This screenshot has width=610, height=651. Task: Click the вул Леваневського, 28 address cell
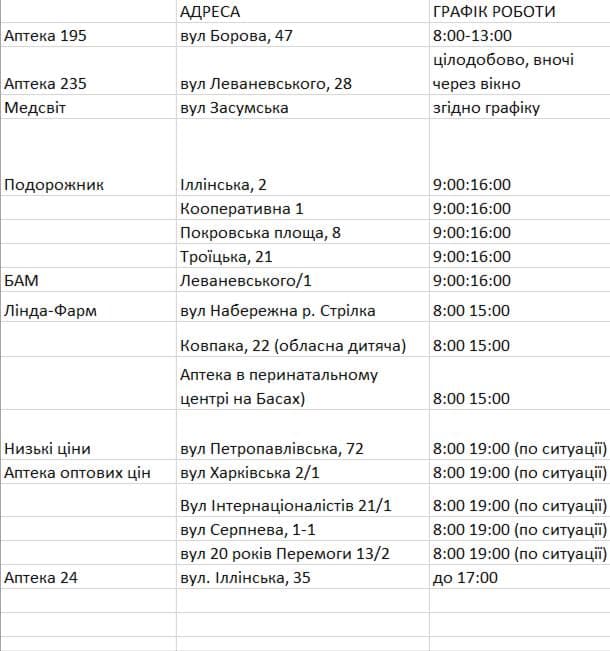303,71
